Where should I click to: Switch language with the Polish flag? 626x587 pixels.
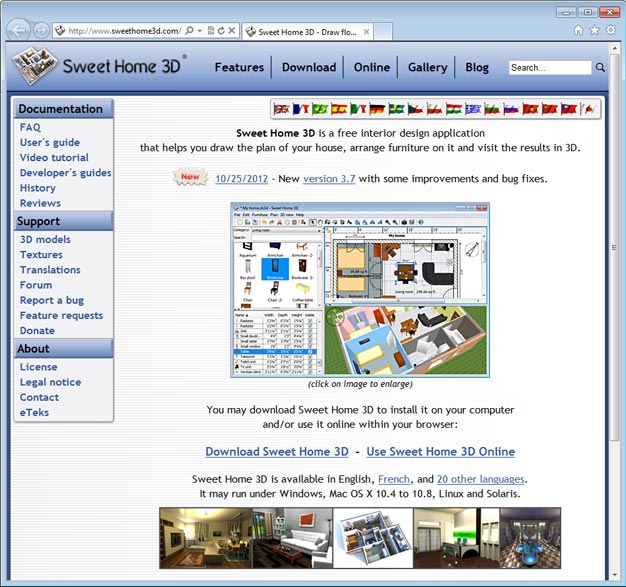pos(435,109)
